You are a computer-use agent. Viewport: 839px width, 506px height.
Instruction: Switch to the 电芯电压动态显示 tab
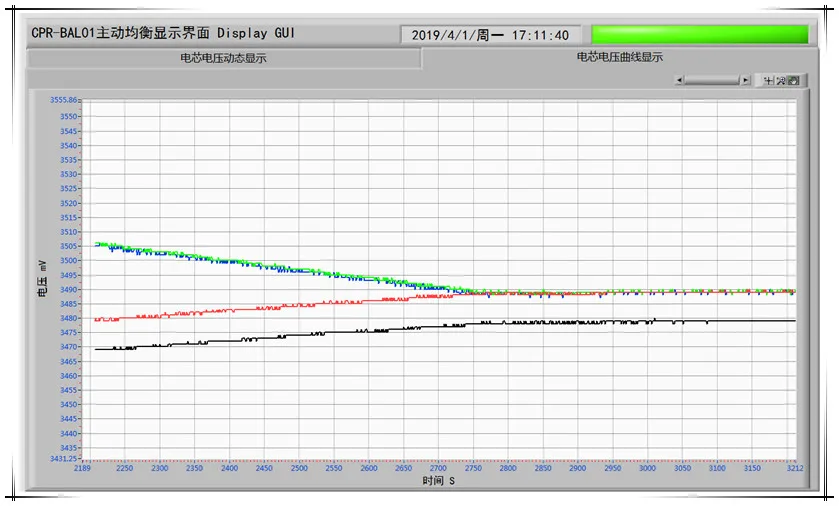point(224,58)
